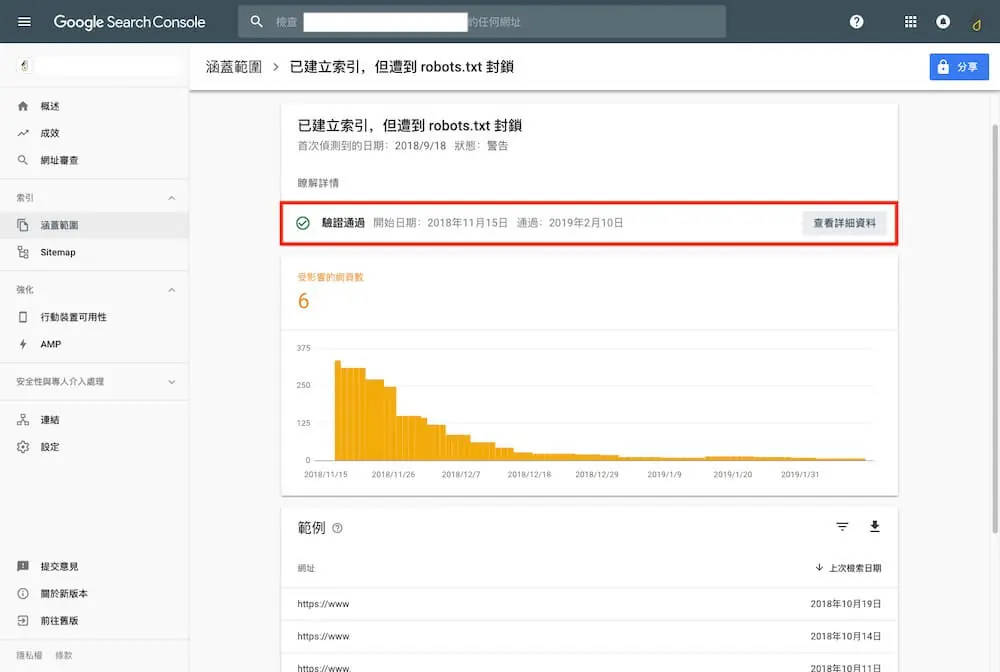Select 涵蓋範圍 in the sidebar
1000x672 pixels.
click(x=94, y=225)
